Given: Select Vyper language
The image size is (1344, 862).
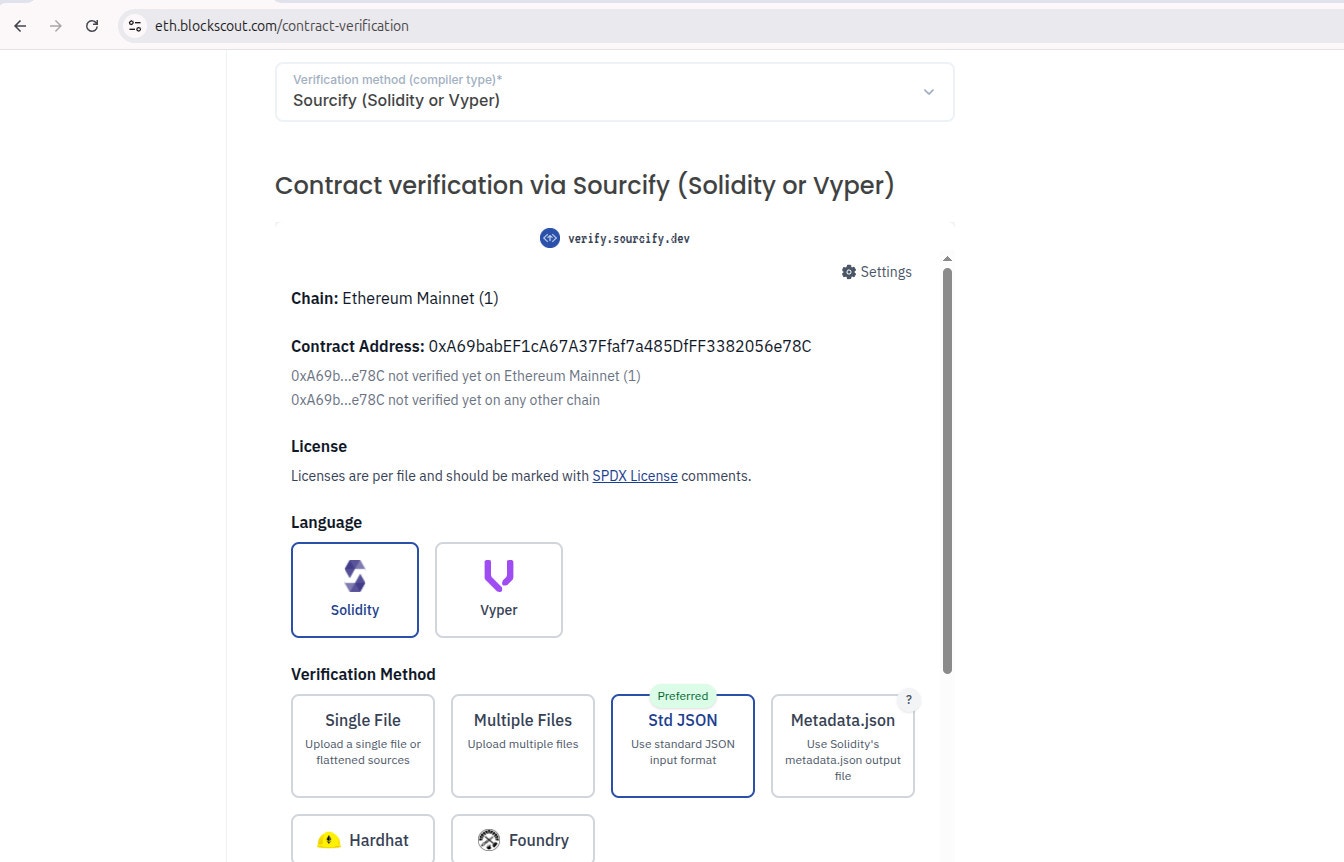Looking at the screenshot, I should (499, 590).
